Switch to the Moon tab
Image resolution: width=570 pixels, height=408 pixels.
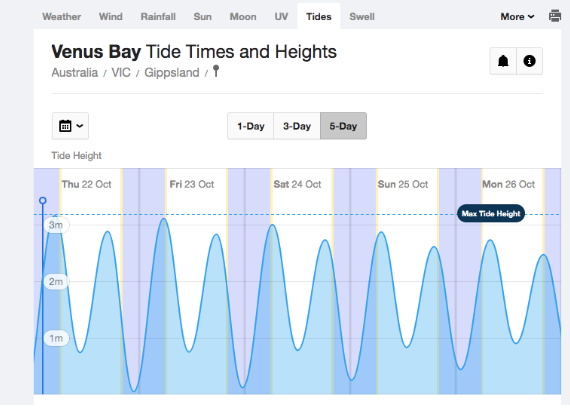[243, 17]
